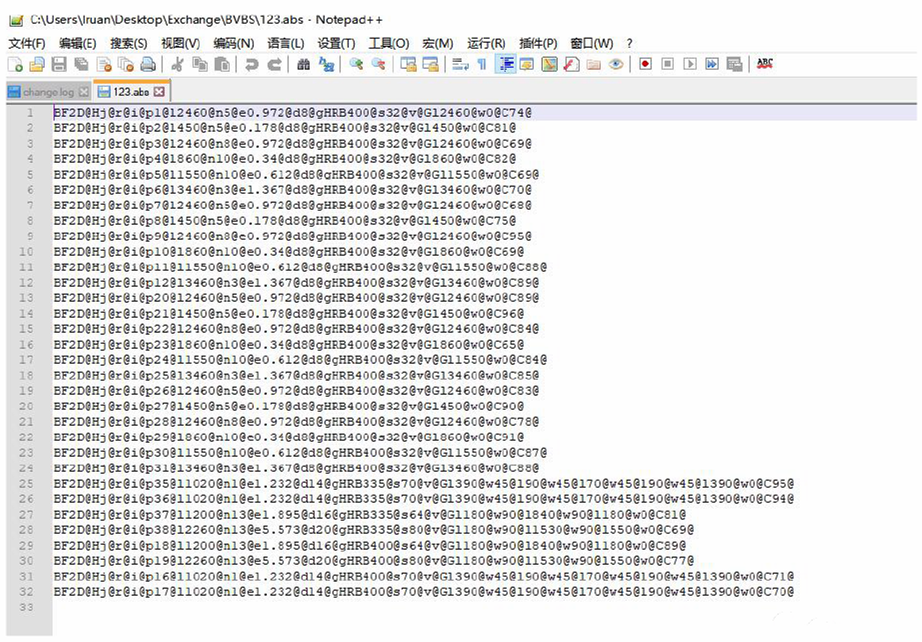The image size is (922, 642).
Task: Cut selected text with scissors icon
Action: click(x=176, y=64)
